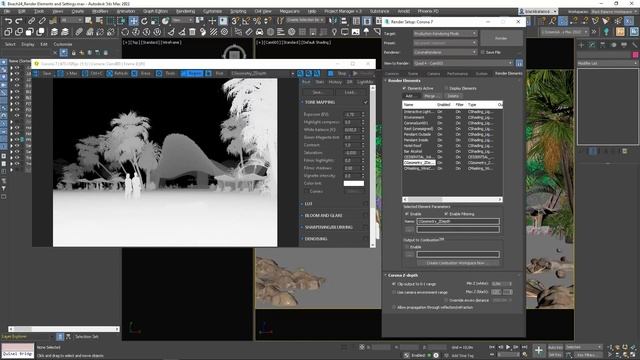The height and width of the screenshot is (360, 640).
Task: Click the render elements list horizontal scrollbar
Action: [452, 200]
